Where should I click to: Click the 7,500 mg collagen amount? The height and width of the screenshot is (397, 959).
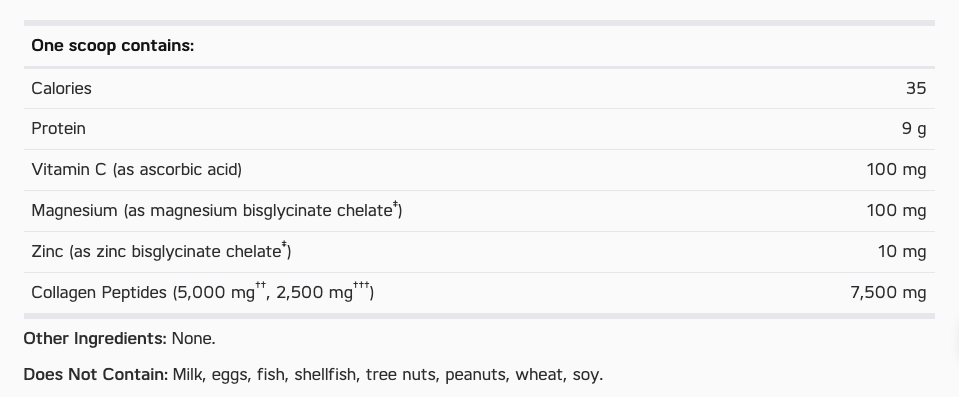888,292
